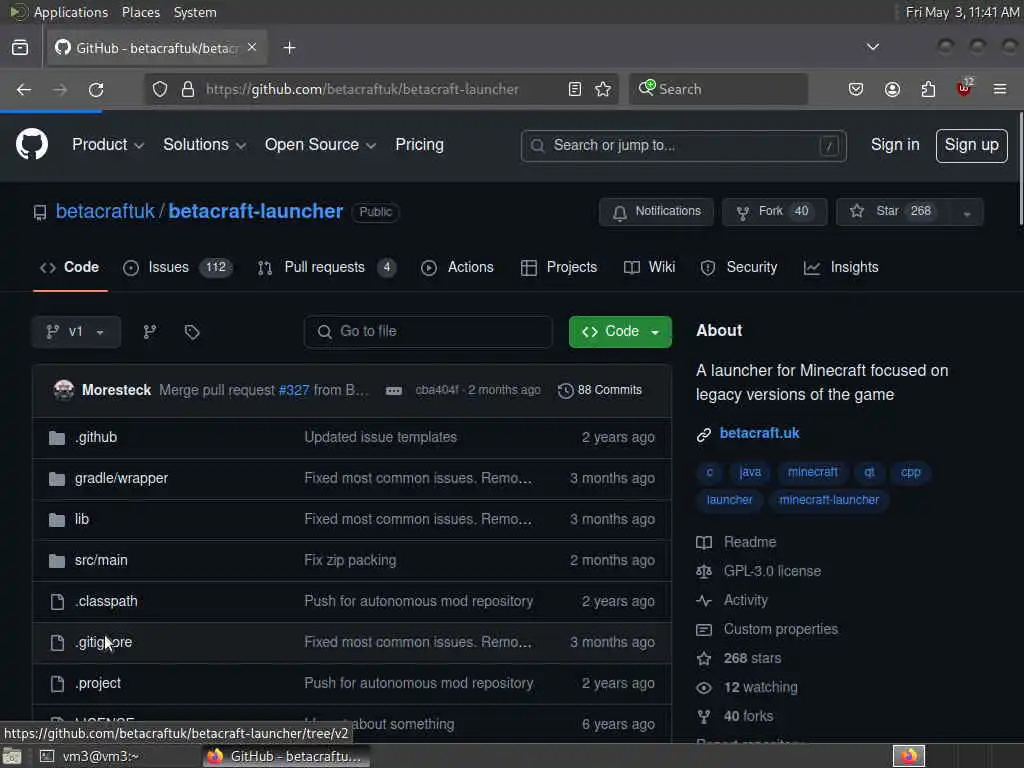Open the 12 watching link
Screen dimensions: 1024x768
click(760, 688)
